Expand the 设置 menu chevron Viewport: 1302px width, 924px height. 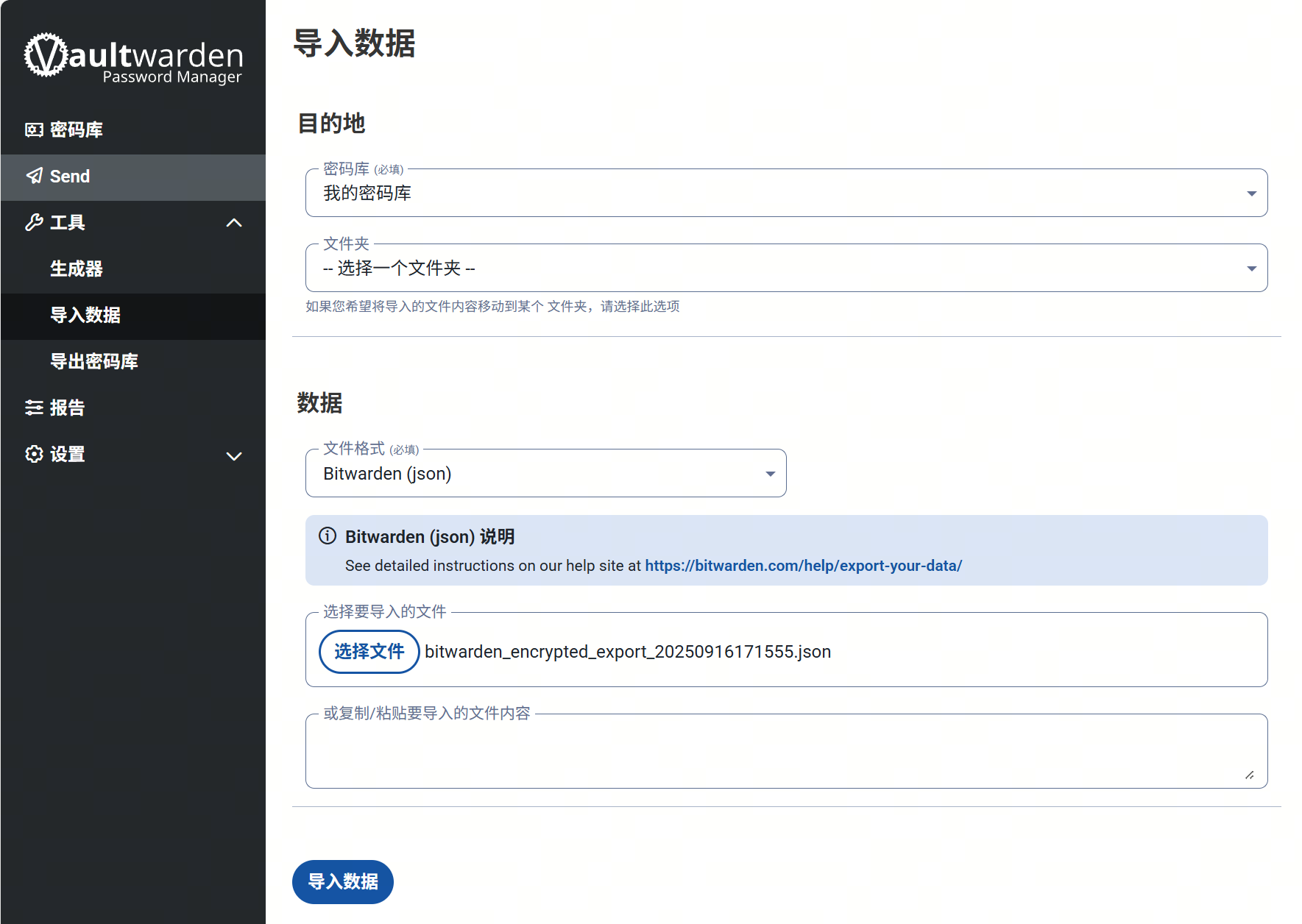tap(234, 456)
